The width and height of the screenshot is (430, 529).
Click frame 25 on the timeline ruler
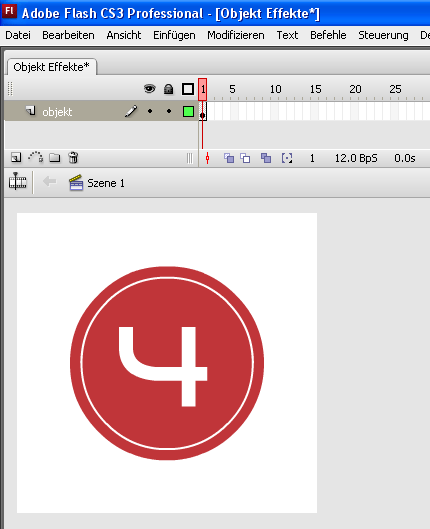coord(395,89)
